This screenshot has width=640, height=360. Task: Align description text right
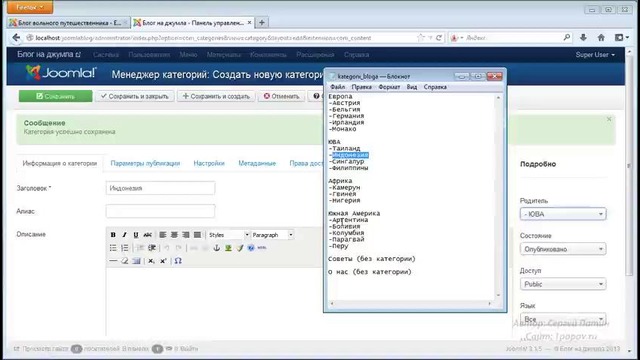(186, 235)
